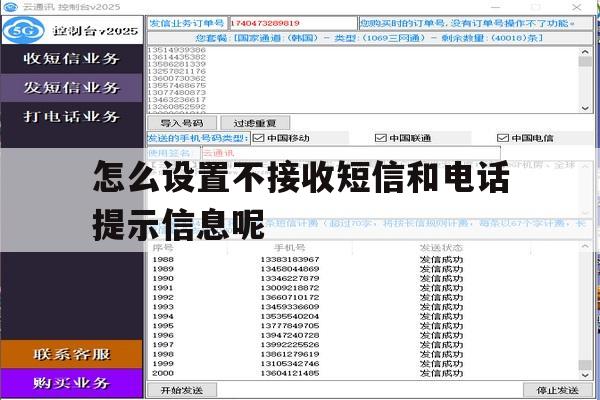
Task: Click phone number 13861279619
Action: (x=290, y=354)
